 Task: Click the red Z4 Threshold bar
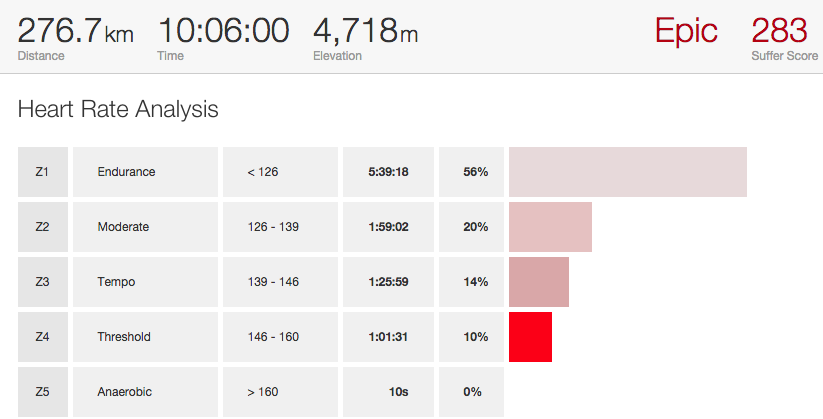(x=530, y=337)
